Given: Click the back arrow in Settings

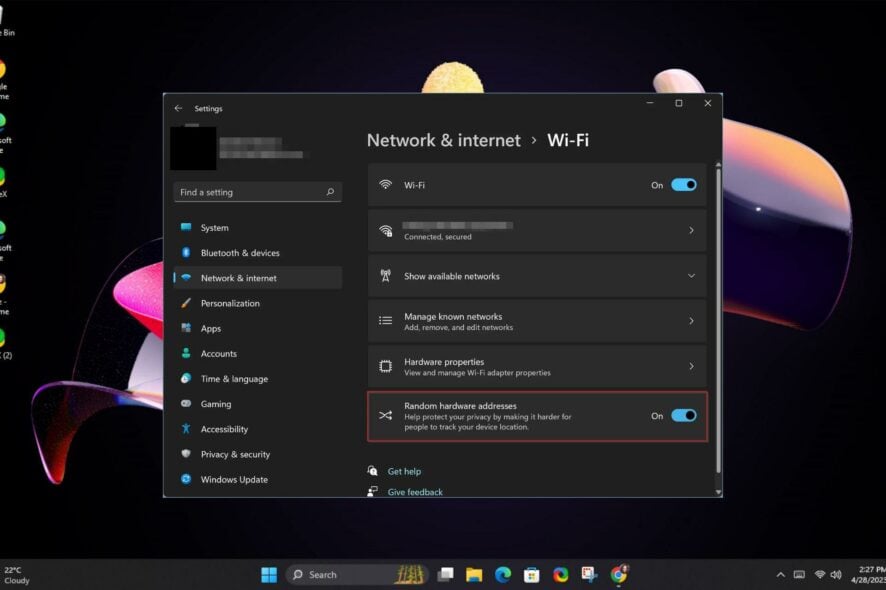Looking at the screenshot, I should (x=178, y=108).
